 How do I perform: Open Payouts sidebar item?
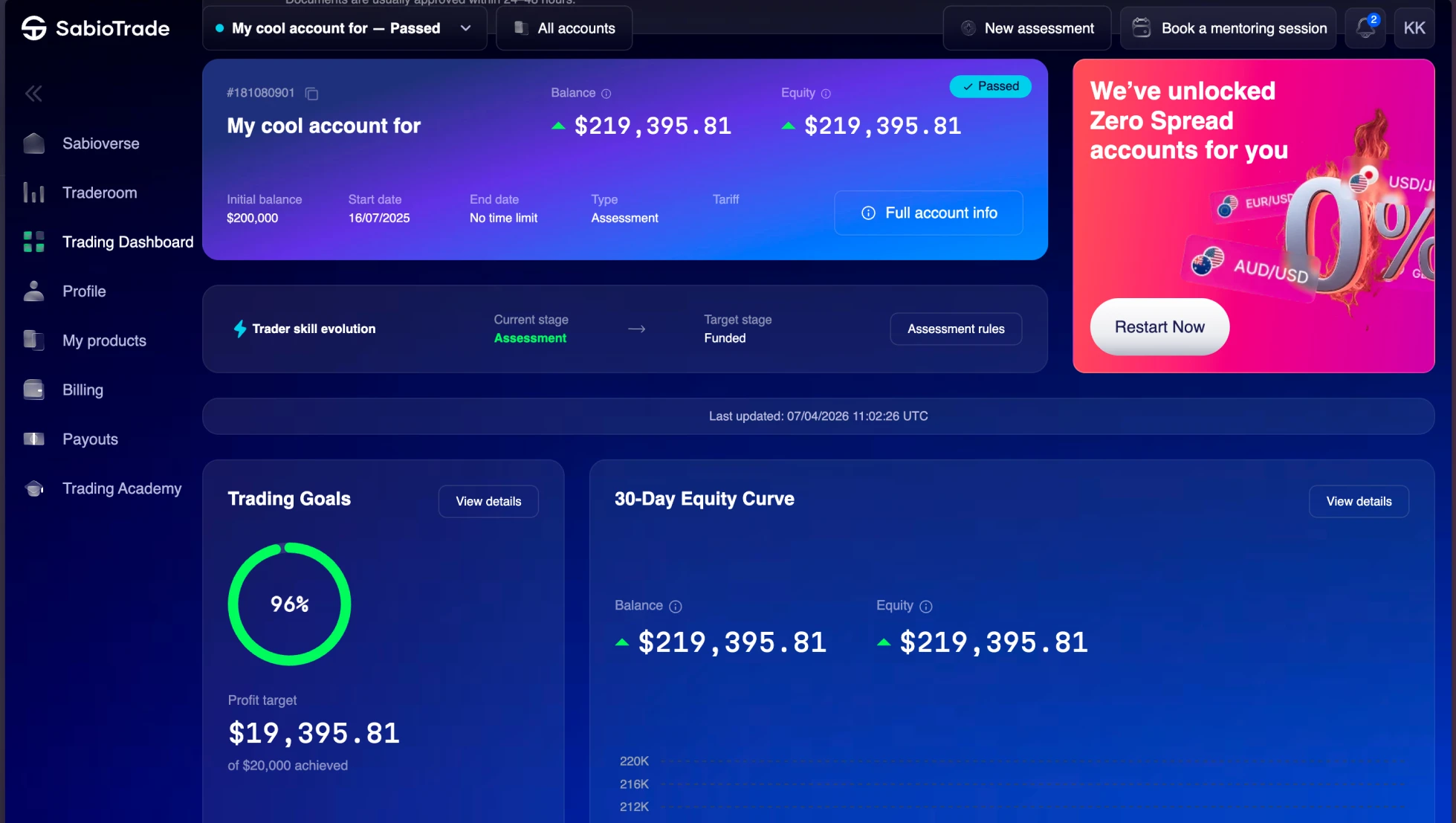click(90, 439)
